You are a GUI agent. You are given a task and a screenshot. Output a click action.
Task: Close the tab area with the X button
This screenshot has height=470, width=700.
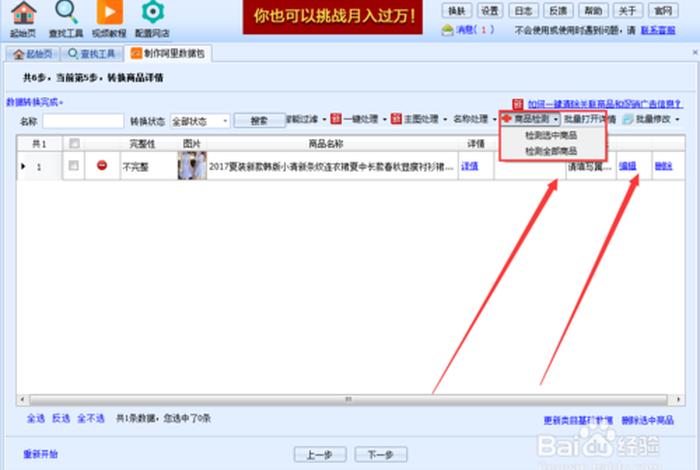pyautogui.click(x=695, y=53)
